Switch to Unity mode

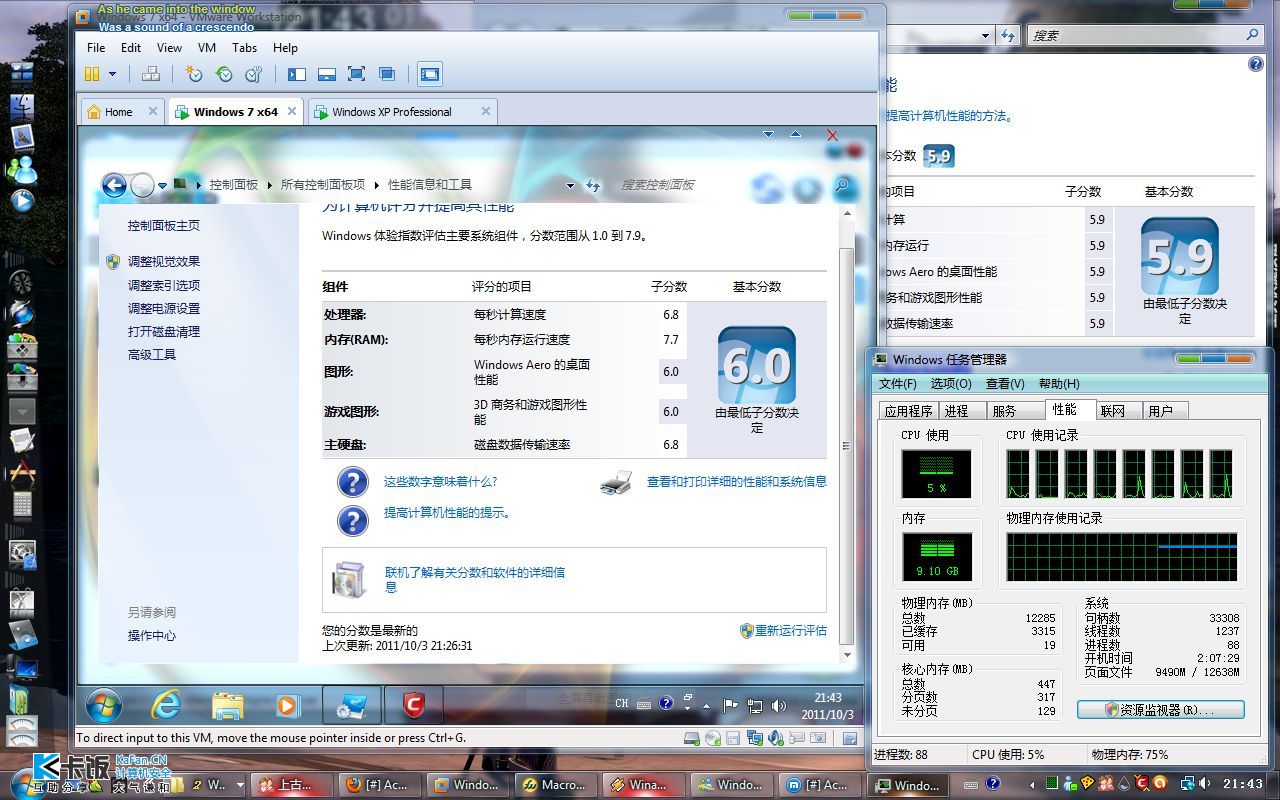tap(386, 74)
